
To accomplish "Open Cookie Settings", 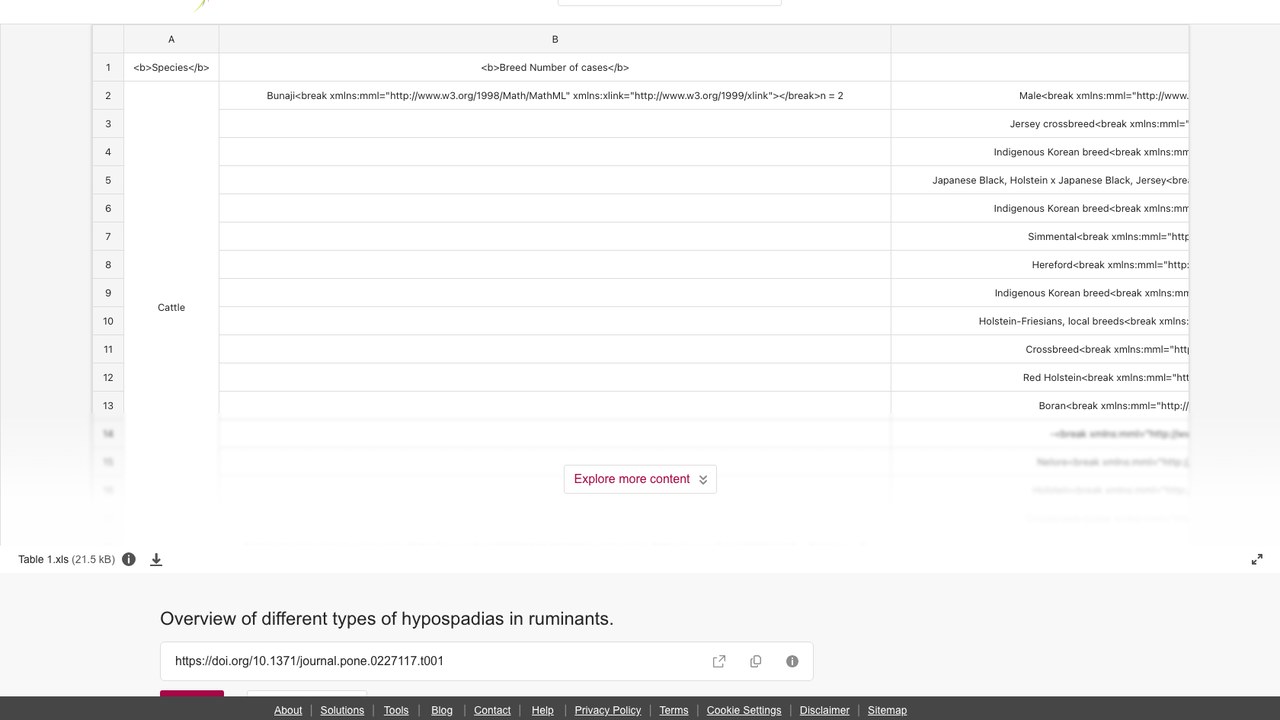I will click(744, 710).
